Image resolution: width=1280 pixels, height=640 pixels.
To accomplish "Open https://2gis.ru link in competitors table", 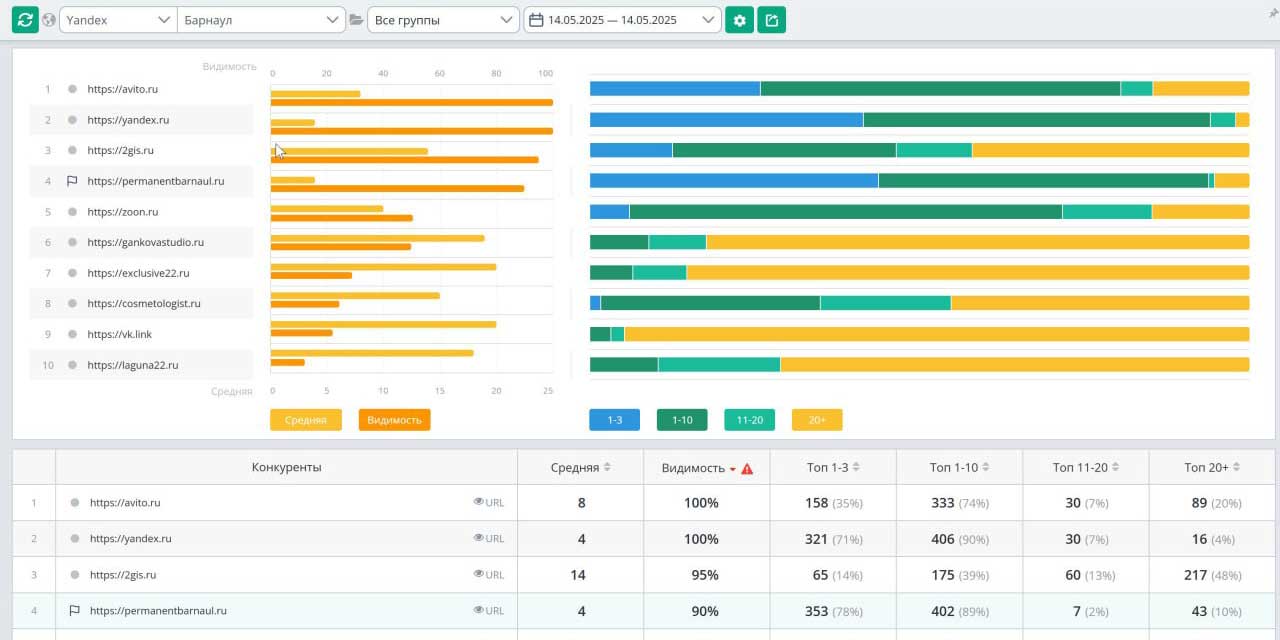I will pyautogui.click(x=123, y=575).
